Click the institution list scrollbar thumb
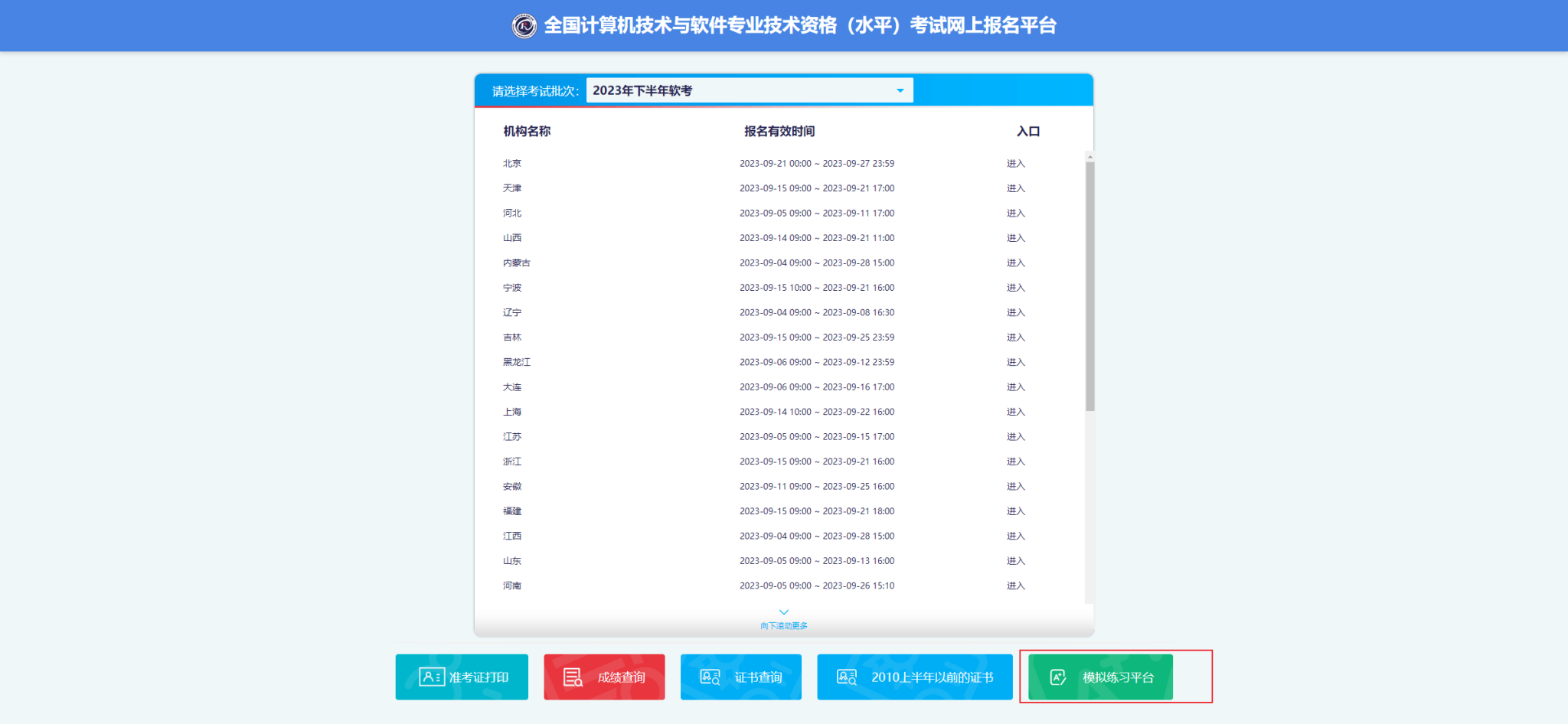Screen dimensions: 1568x724 click(x=1089, y=285)
